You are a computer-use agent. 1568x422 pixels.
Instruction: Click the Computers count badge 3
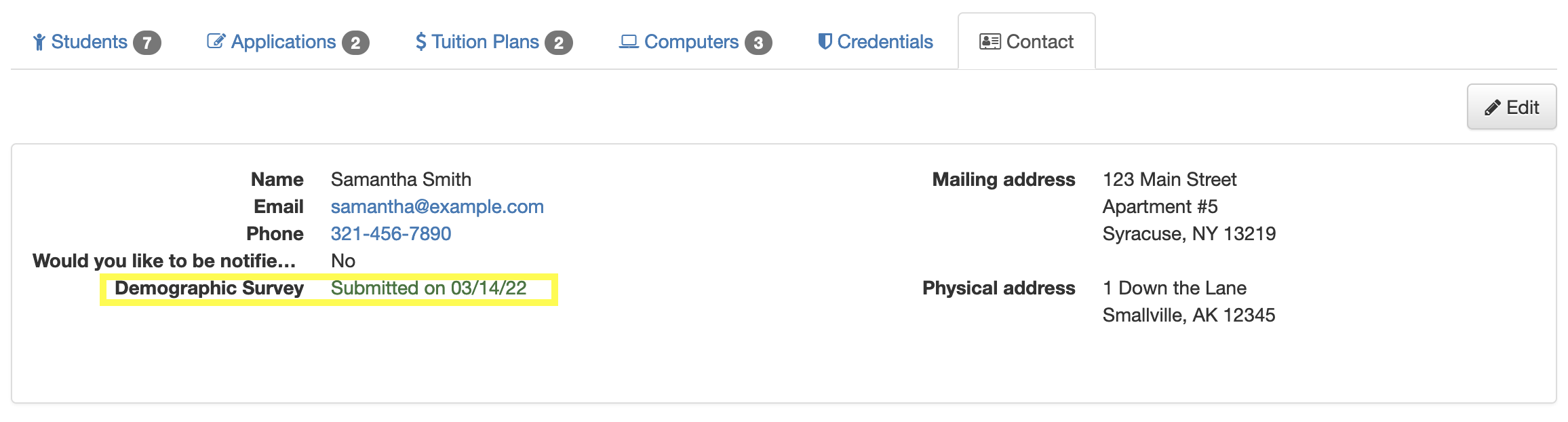coord(758,43)
